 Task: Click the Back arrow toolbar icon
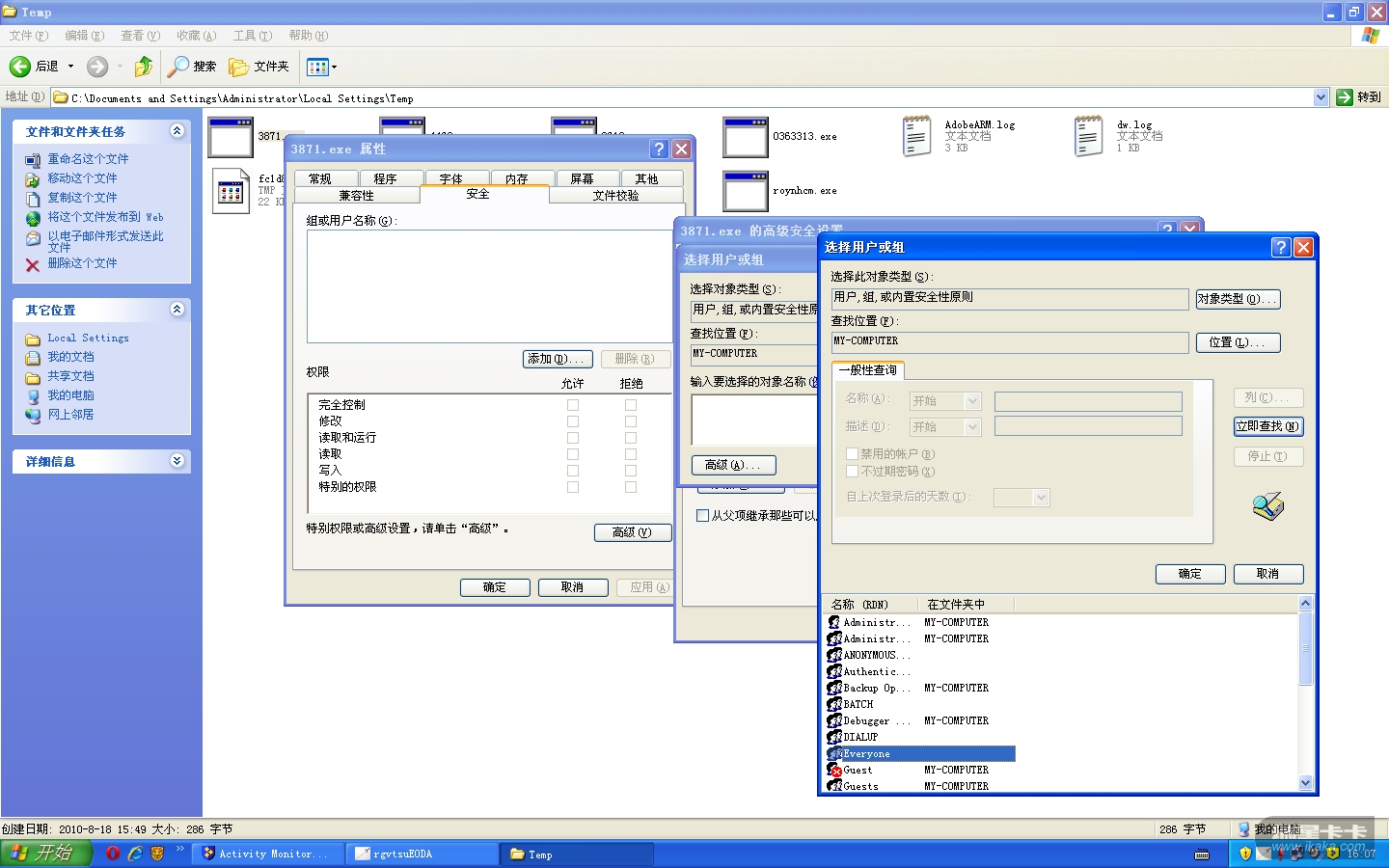point(20,67)
